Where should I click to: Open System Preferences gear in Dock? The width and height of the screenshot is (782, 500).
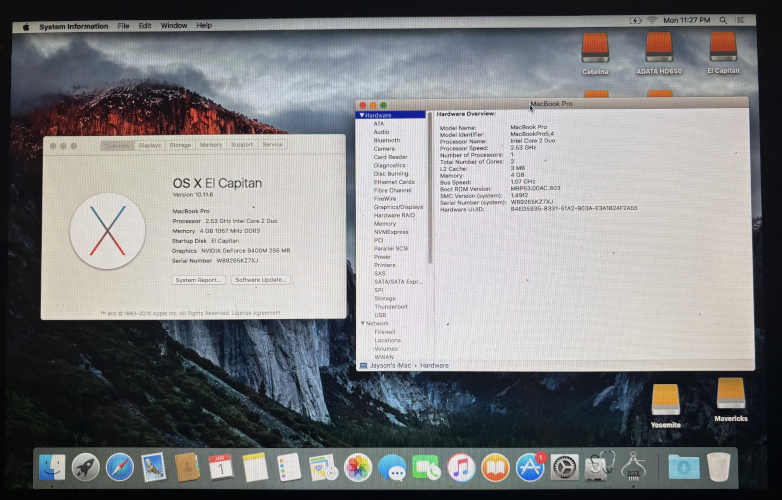tap(565, 467)
